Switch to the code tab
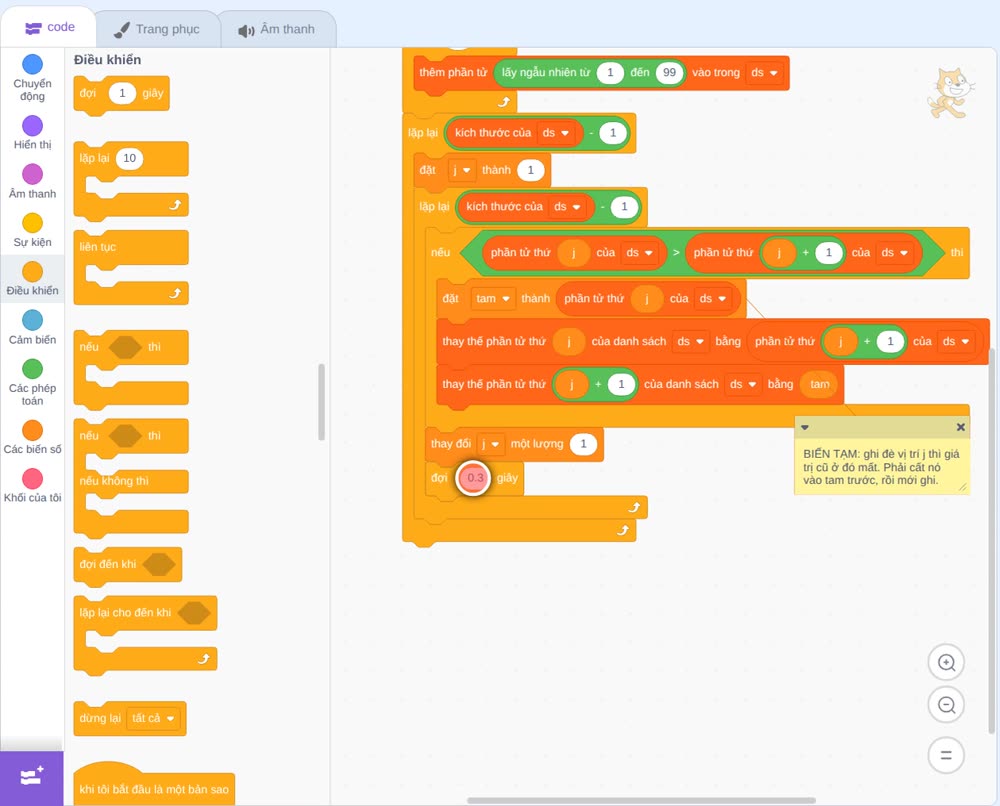 click(49, 27)
